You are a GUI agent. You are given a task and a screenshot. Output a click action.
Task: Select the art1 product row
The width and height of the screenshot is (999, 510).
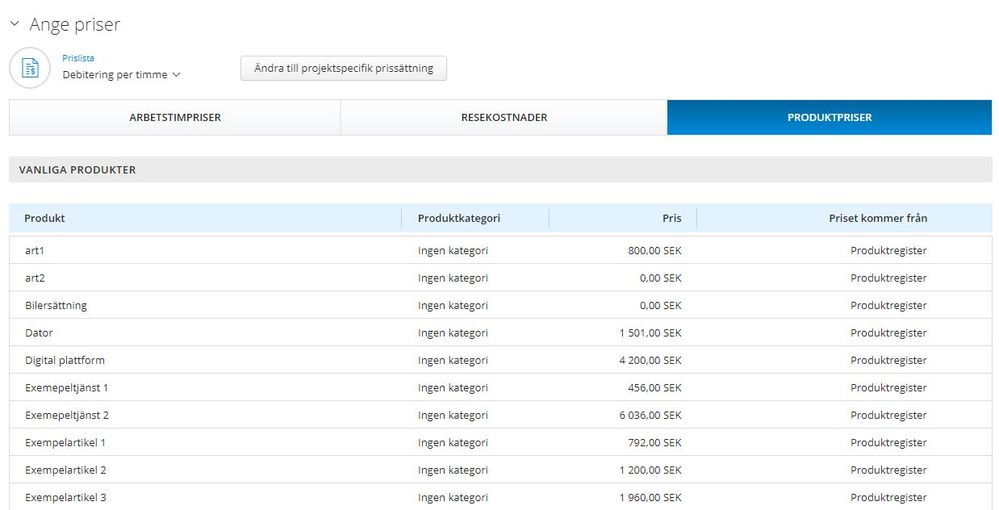click(x=500, y=251)
